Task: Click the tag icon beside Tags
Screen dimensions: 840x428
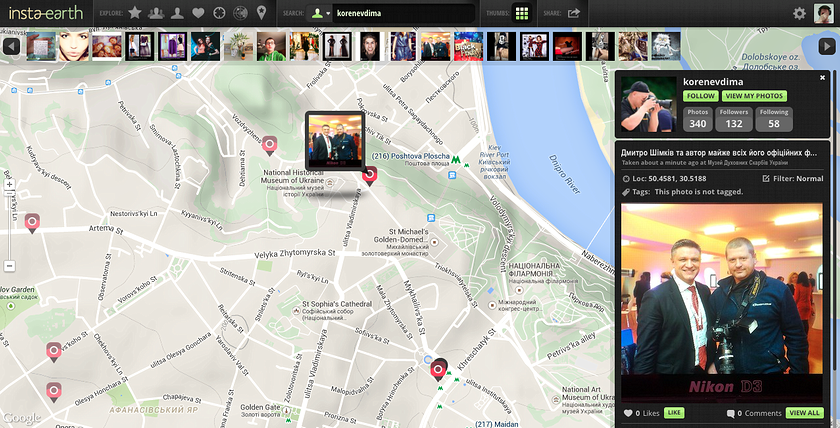Action: 626,192
